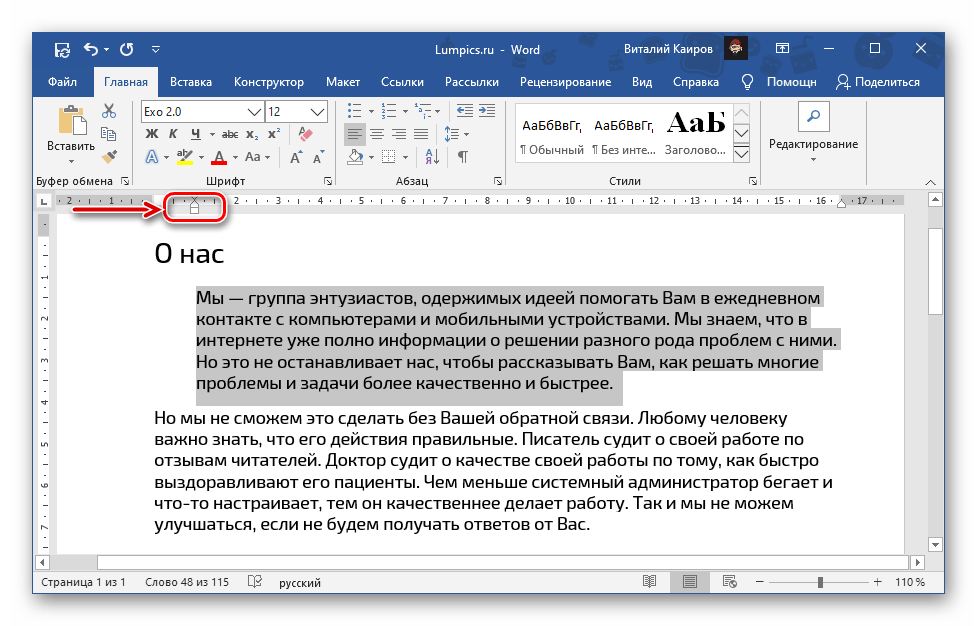
Task: Justify the text
Action: click(421, 134)
